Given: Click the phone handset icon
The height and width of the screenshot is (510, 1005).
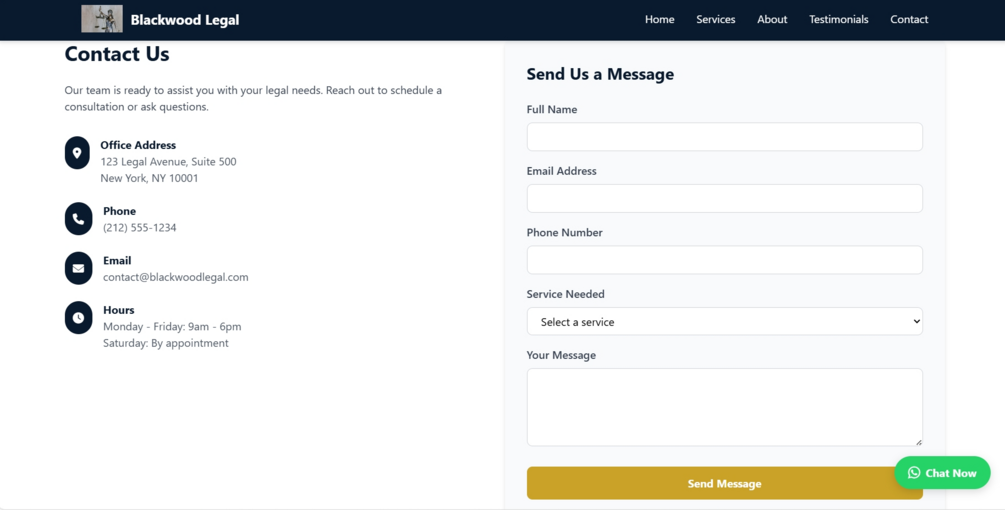Looking at the screenshot, I should coord(78,219).
